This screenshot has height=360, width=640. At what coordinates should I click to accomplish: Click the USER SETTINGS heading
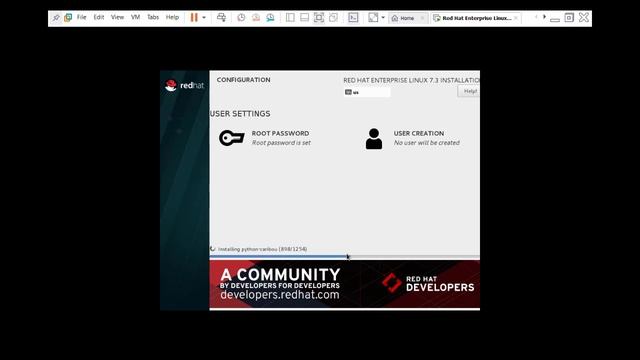tap(240, 114)
